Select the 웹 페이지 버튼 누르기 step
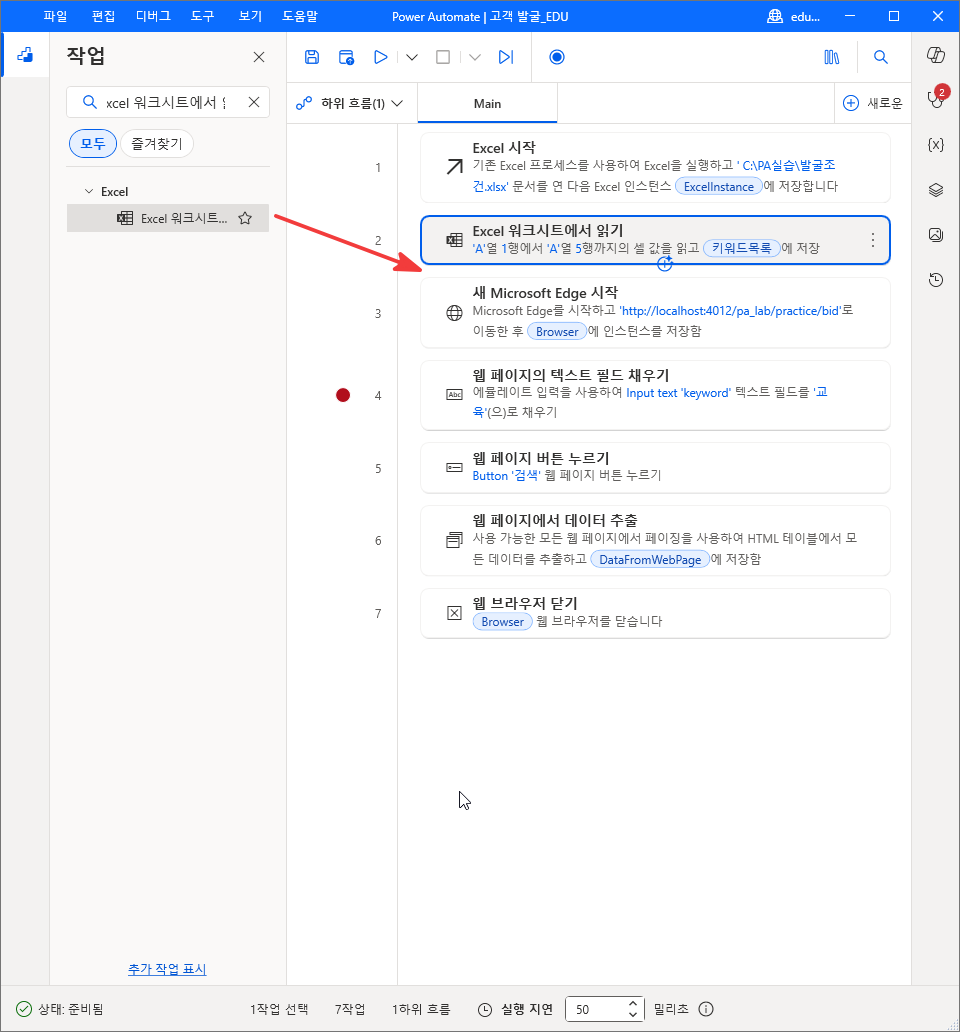The image size is (960, 1032). tap(655, 468)
